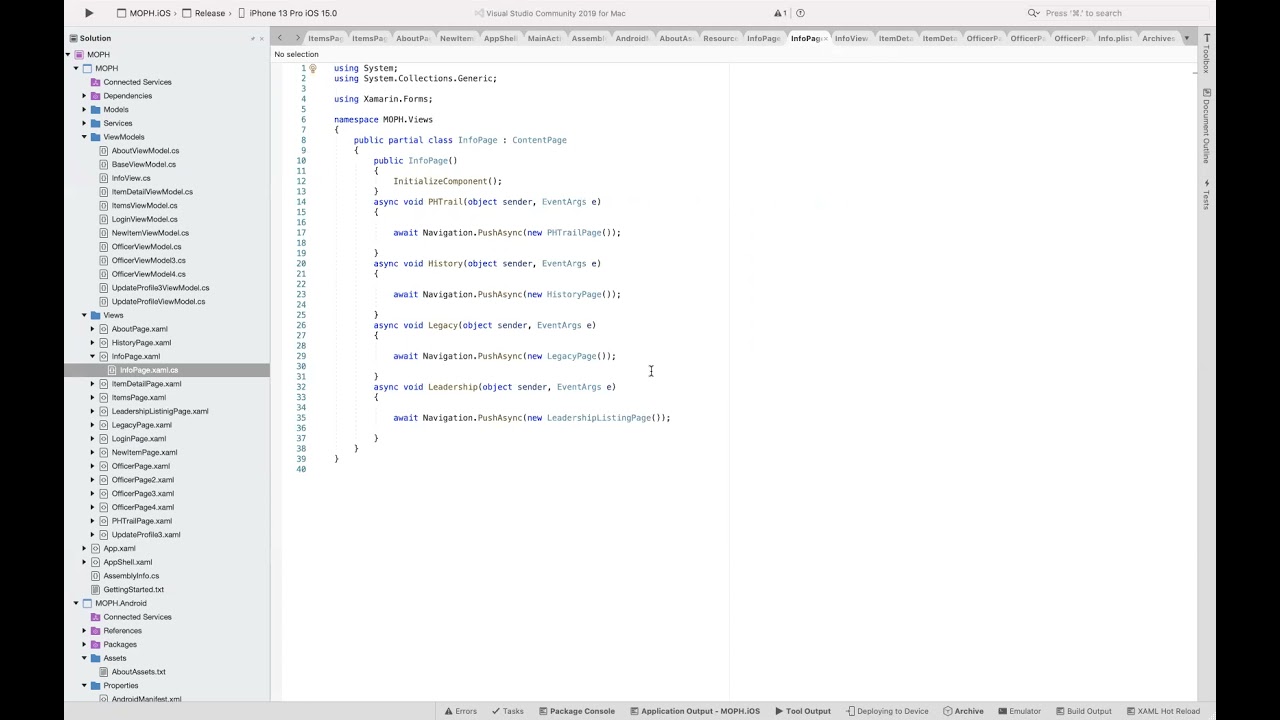Open the Deploying to Device pad

[x=887, y=711]
